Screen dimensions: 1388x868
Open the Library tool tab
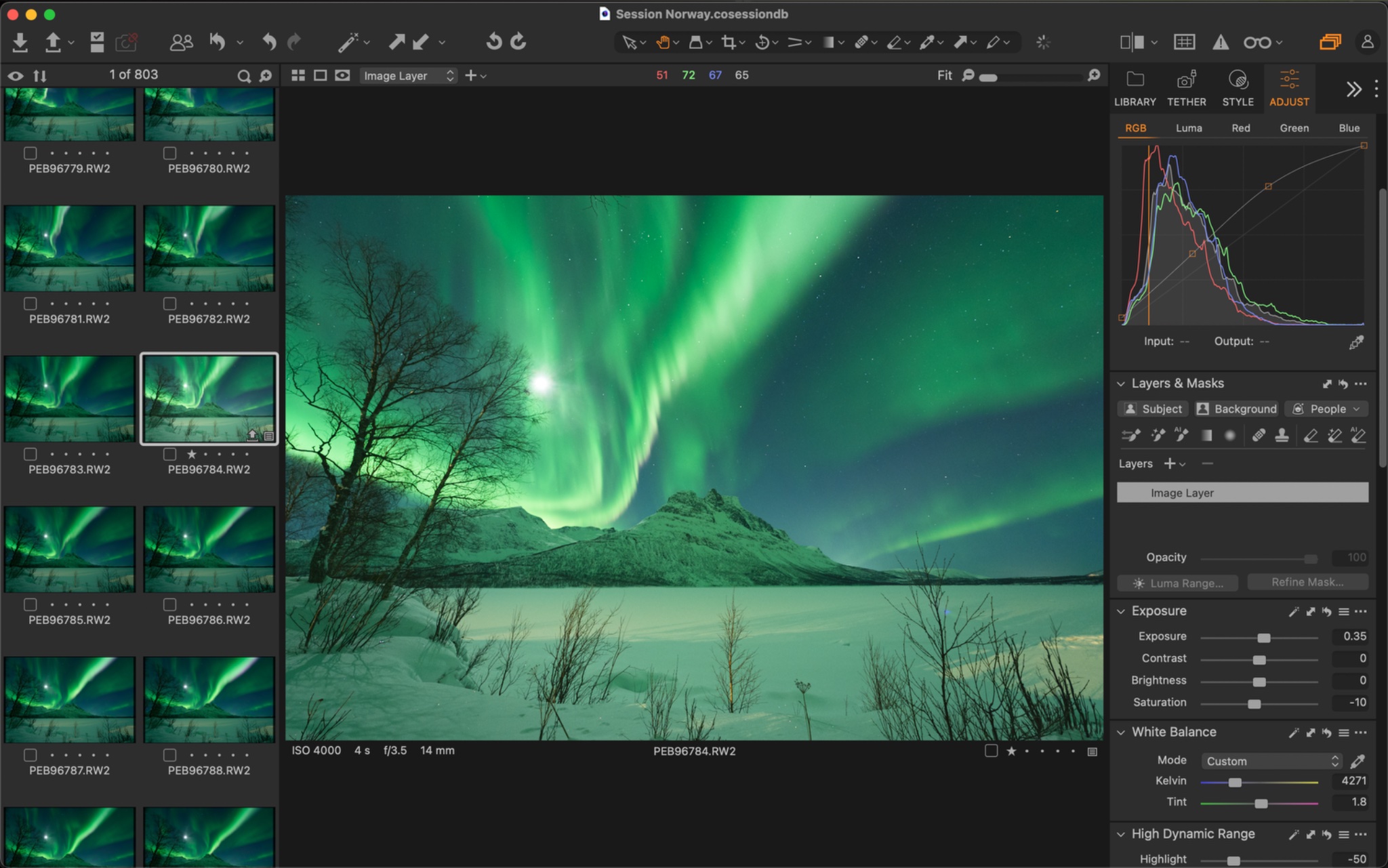tap(1135, 88)
